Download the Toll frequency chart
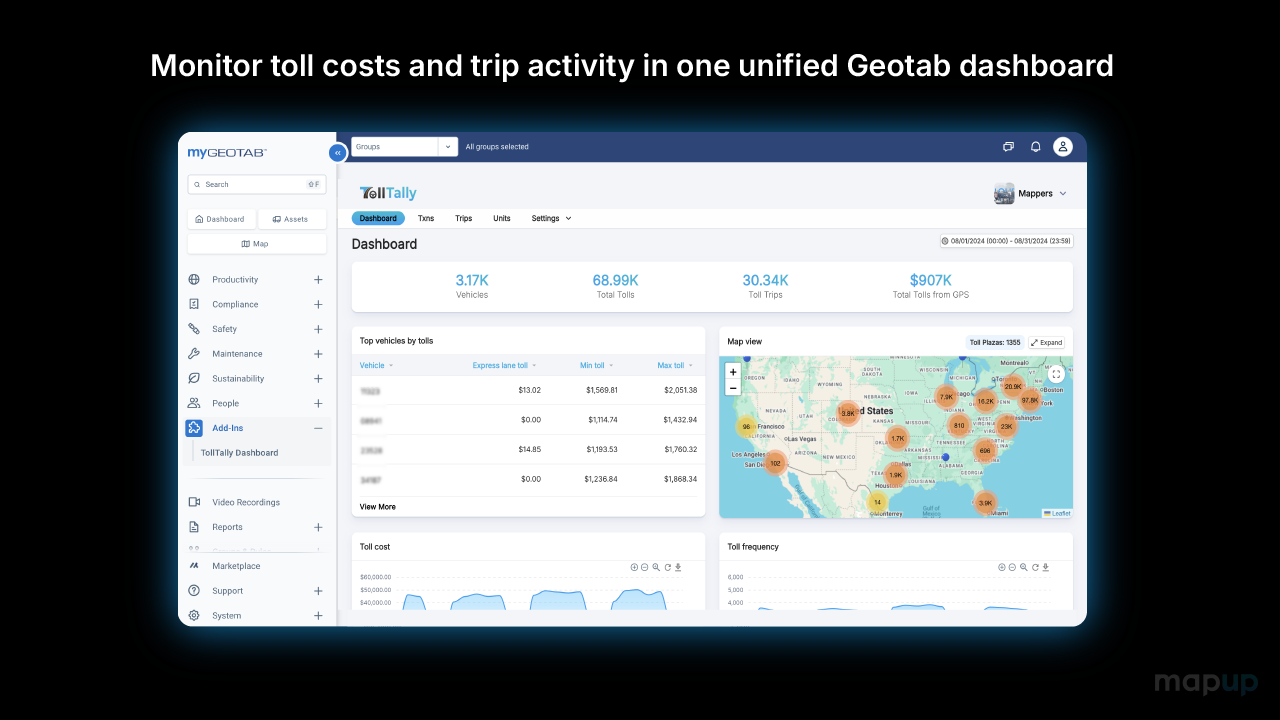Viewport: 1280px width, 720px height. 1046,567
